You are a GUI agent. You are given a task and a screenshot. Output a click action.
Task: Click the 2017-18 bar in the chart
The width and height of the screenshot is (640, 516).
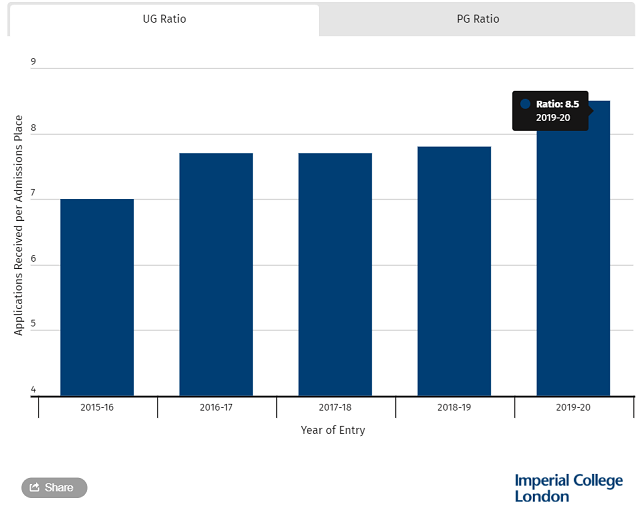click(335, 274)
